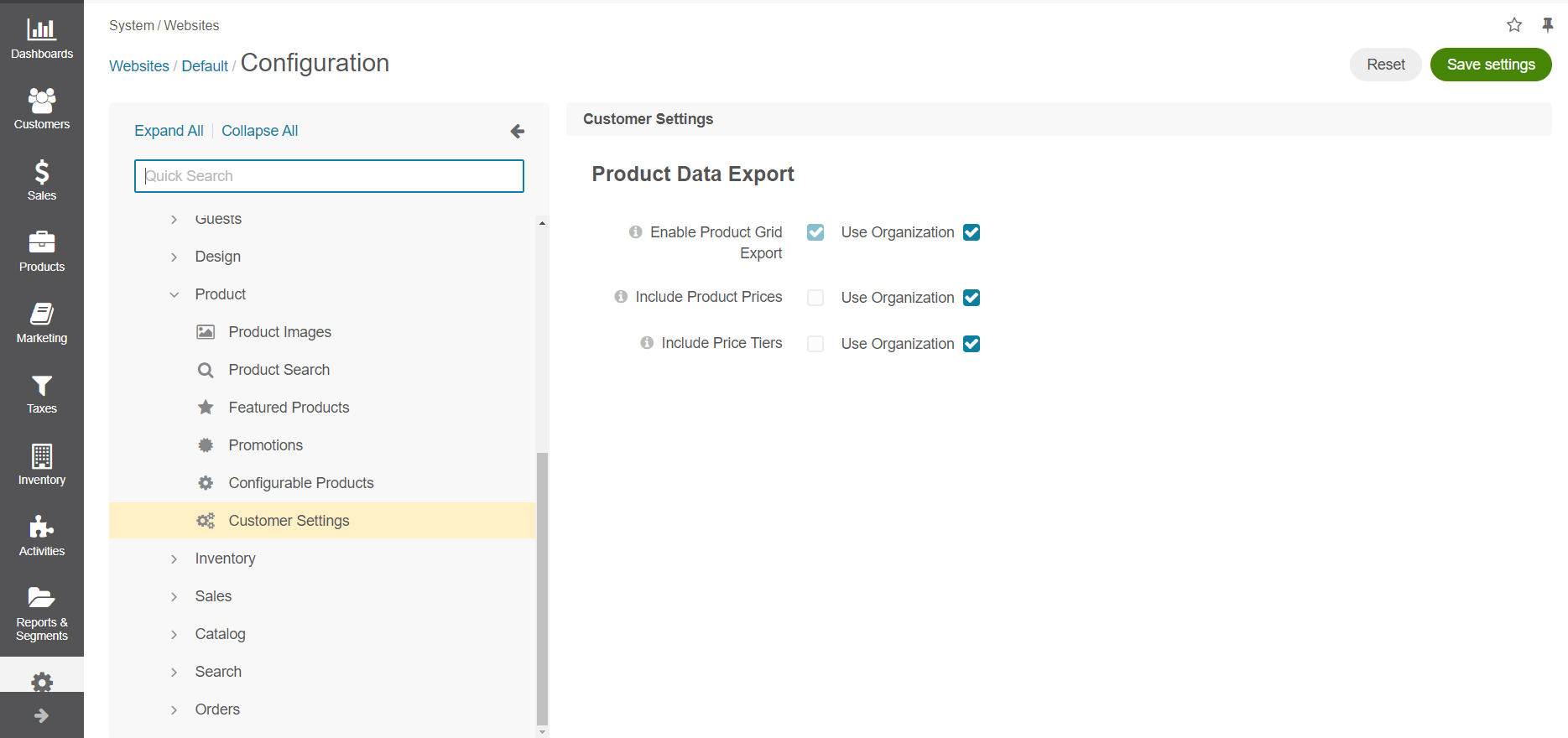Screen dimensions: 1568x738
Task: Click the Catalog tree label
Action: tap(221, 634)
